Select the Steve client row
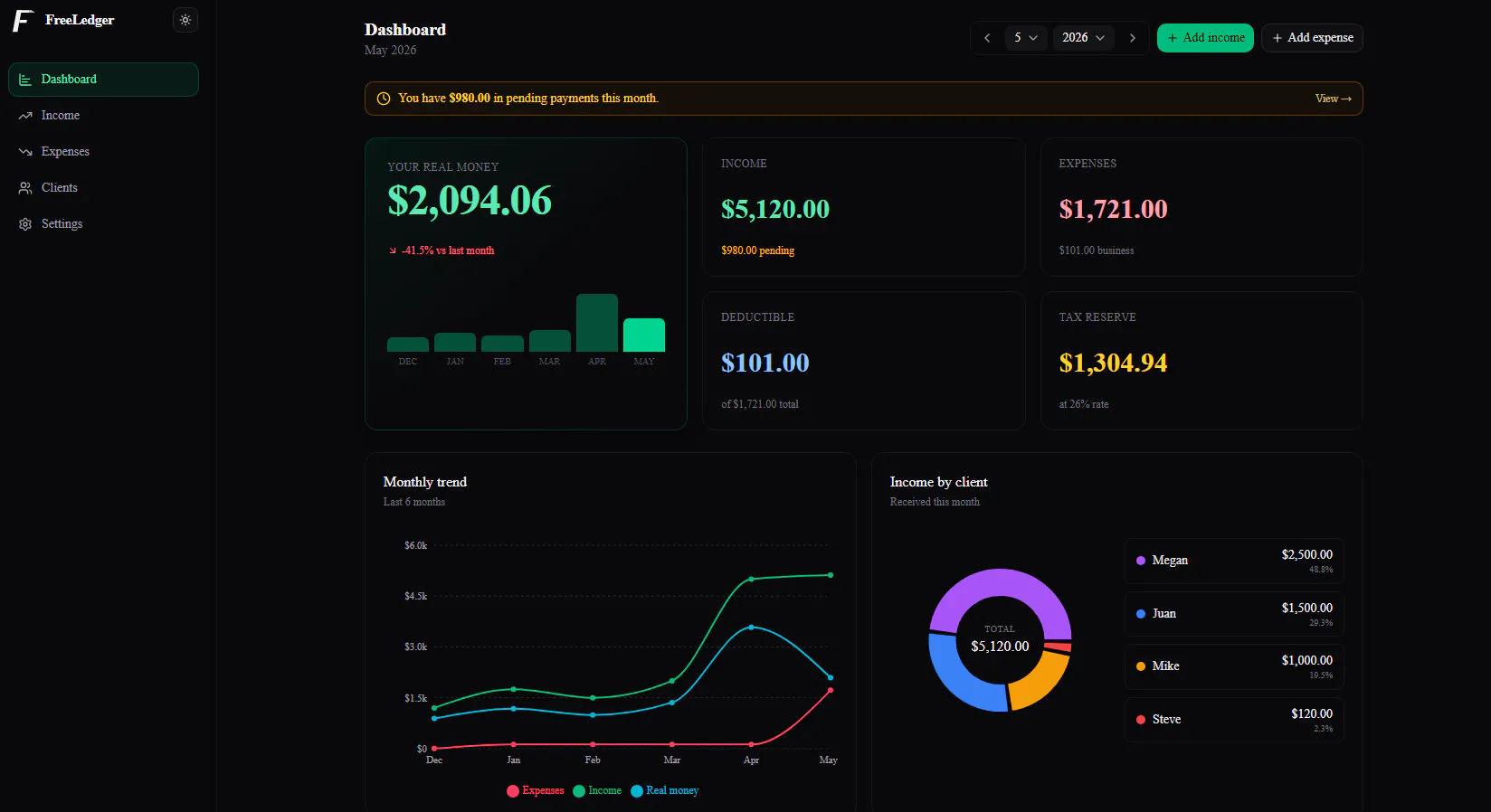Viewport: 1491px width, 812px height. (1234, 720)
